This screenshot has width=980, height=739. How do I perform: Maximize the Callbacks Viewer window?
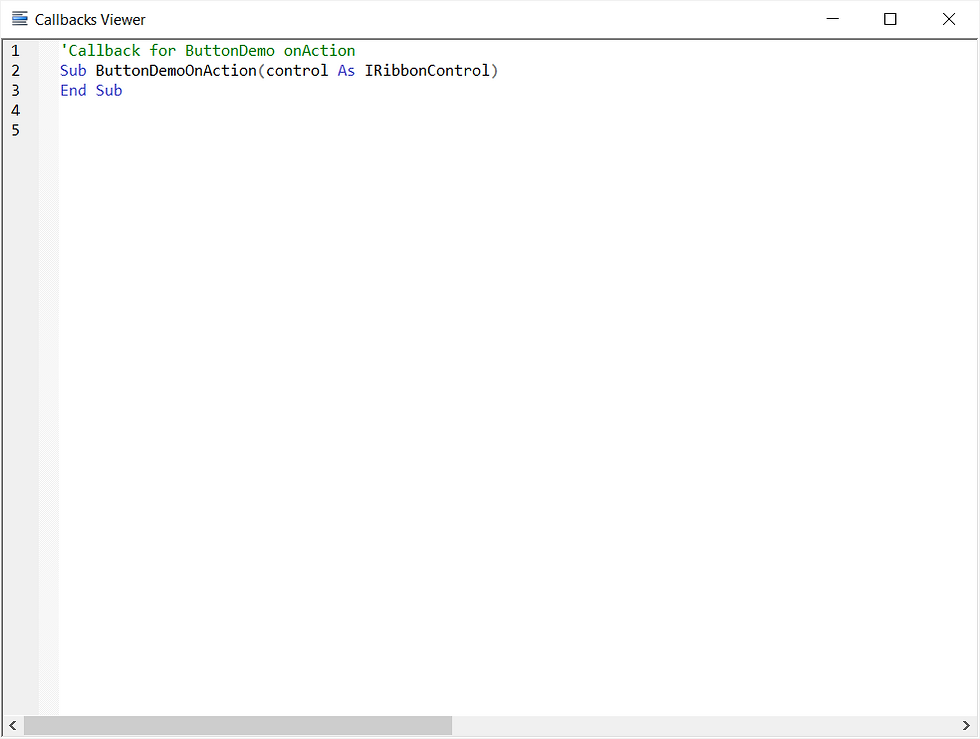890,19
